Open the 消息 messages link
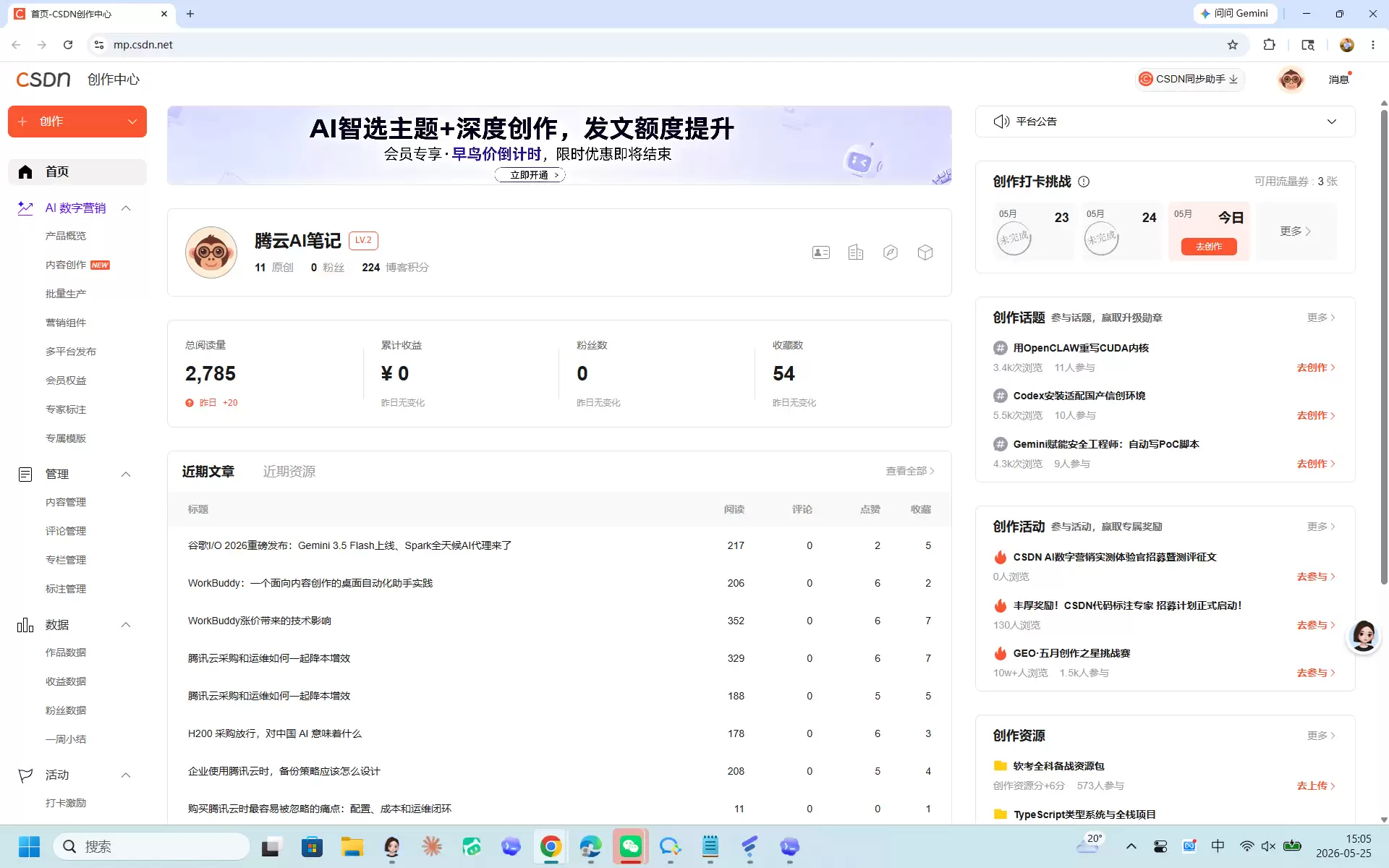The height and width of the screenshot is (868, 1389). pyautogui.click(x=1339, y=80)
